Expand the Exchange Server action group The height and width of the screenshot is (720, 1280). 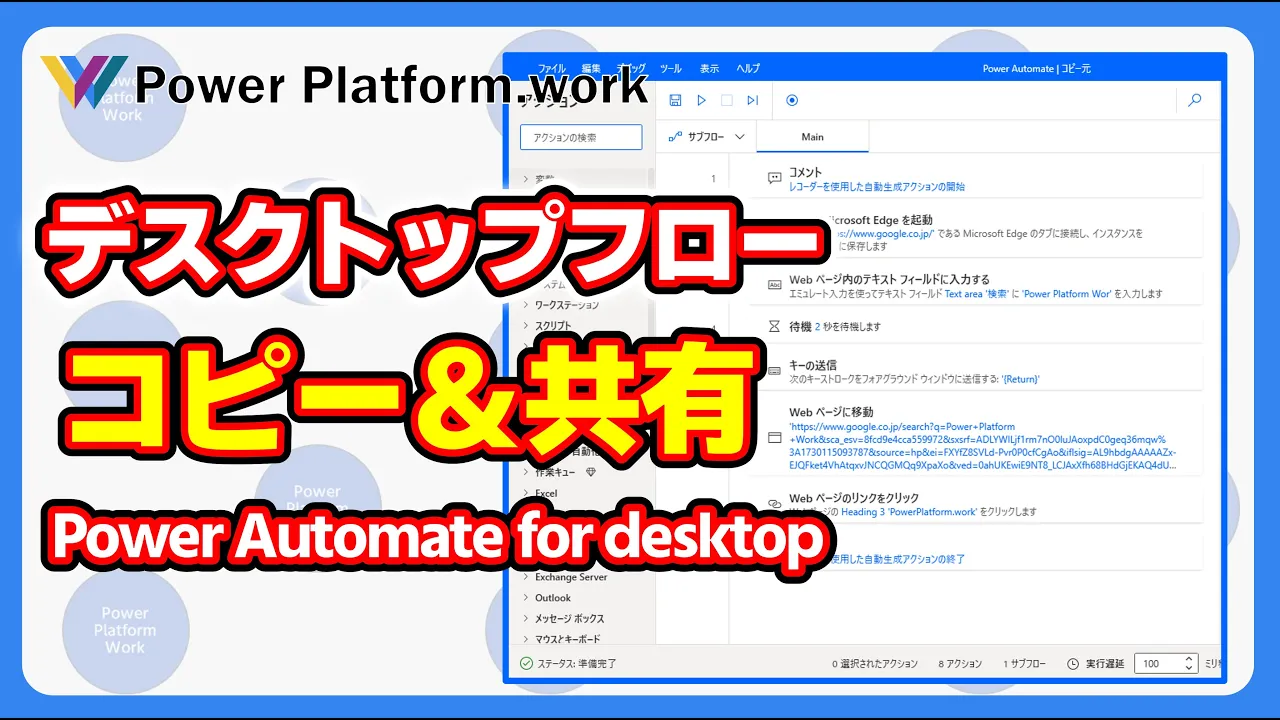pyautogui.click(x=525, y=577)
